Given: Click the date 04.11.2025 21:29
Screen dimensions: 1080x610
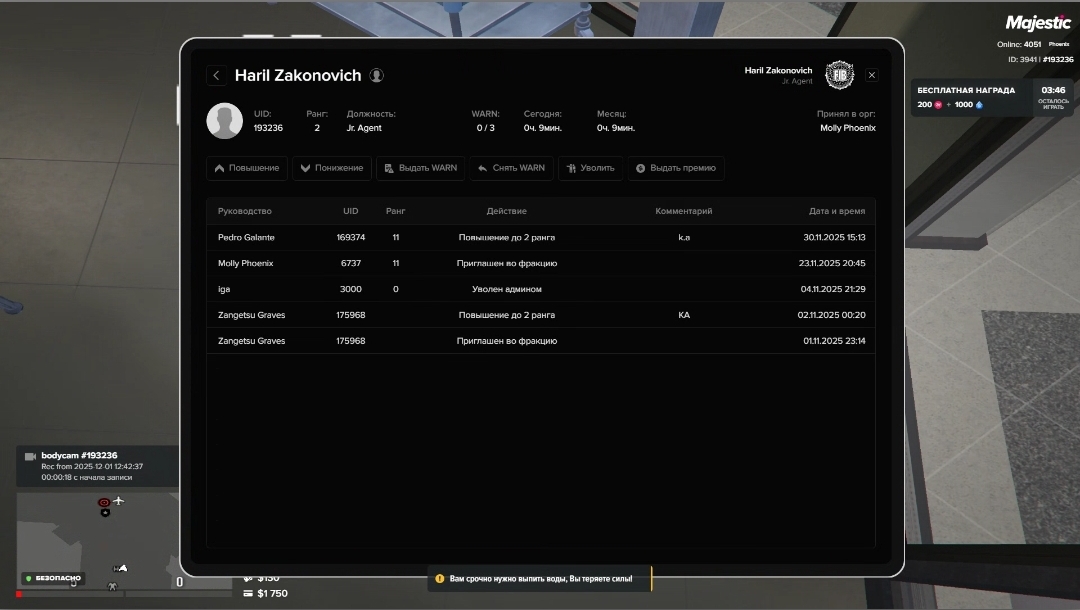Looking at the screenshot, I should 833,289.
